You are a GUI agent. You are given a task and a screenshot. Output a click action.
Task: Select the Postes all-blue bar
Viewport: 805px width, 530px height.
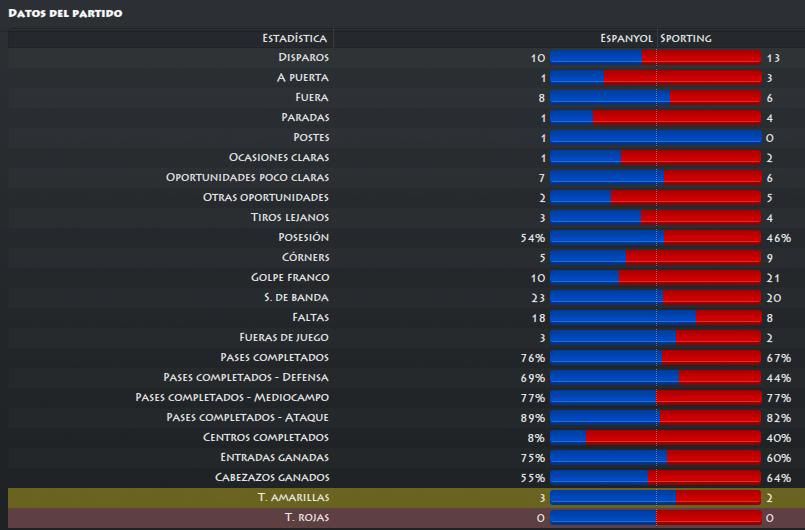coord(656,138)
